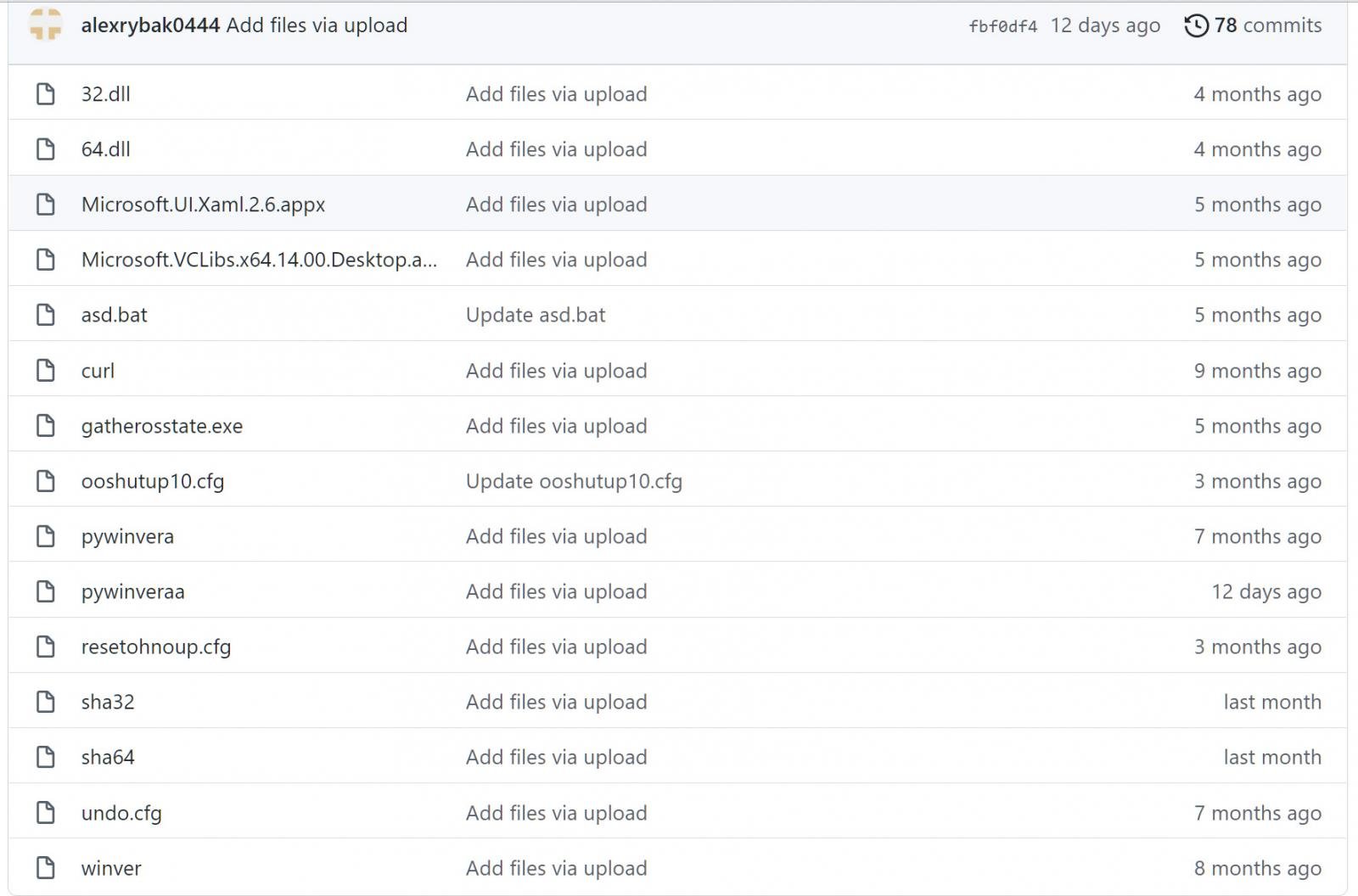Screen dimensions: 1358x896
Task: Click the commit history clock icon
Action: click(x=1196, y=25)
